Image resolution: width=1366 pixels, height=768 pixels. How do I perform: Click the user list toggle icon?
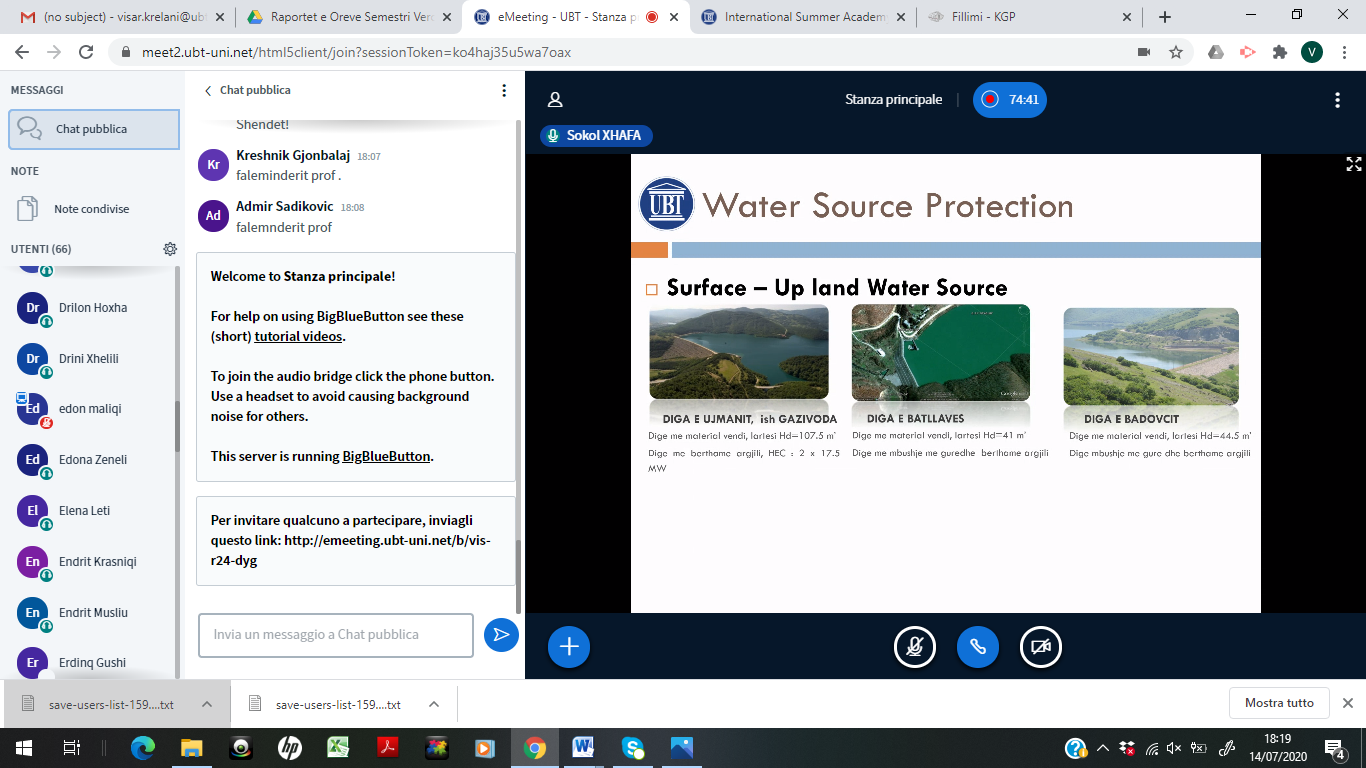tap(555, 100)
